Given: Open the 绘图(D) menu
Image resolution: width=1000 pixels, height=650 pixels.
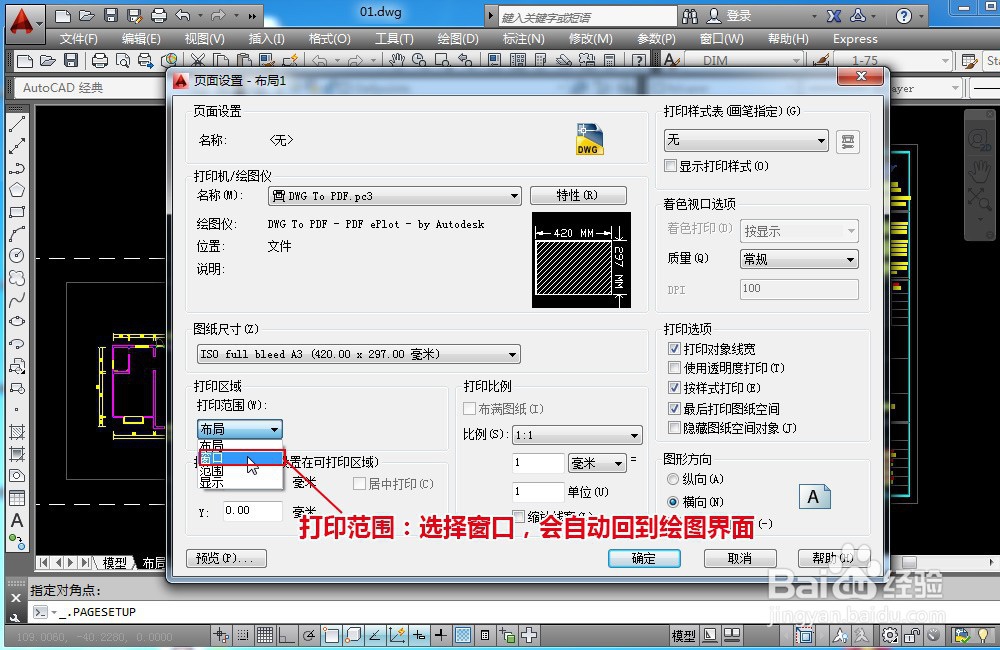Looking at the screenshot, I should [x=458, y=39].
